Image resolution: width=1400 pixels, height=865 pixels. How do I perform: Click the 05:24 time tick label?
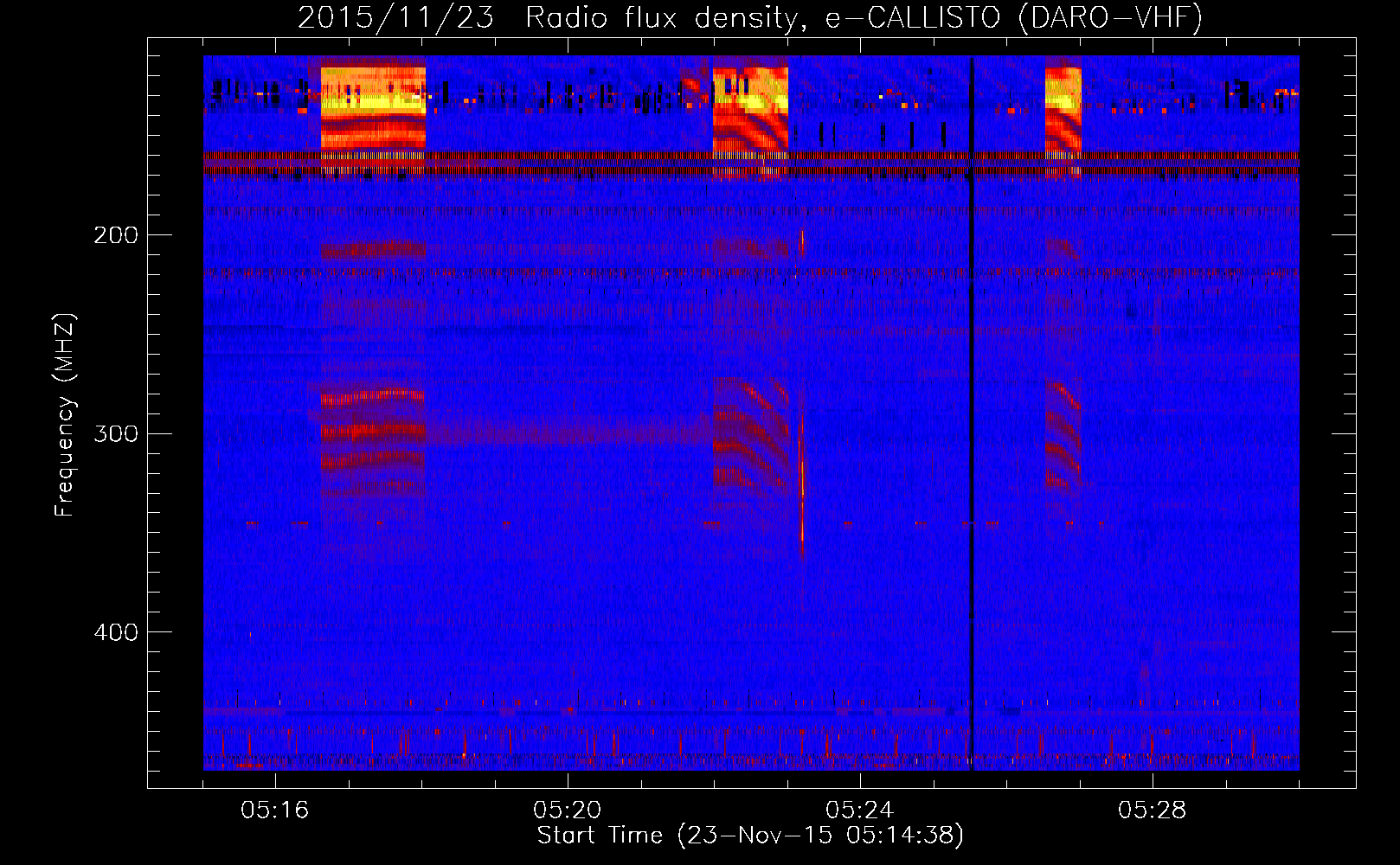click(860, 811)
